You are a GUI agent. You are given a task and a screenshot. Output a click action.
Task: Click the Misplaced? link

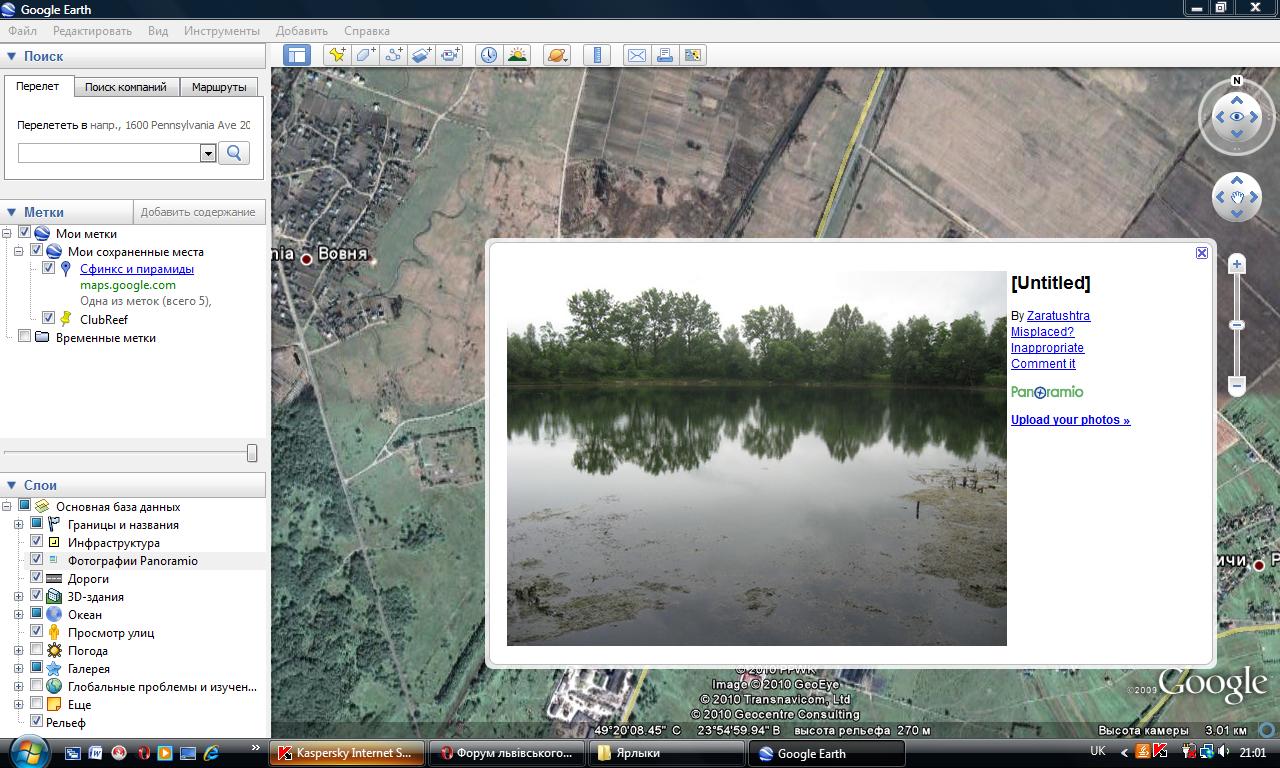tap(1042, 332)
